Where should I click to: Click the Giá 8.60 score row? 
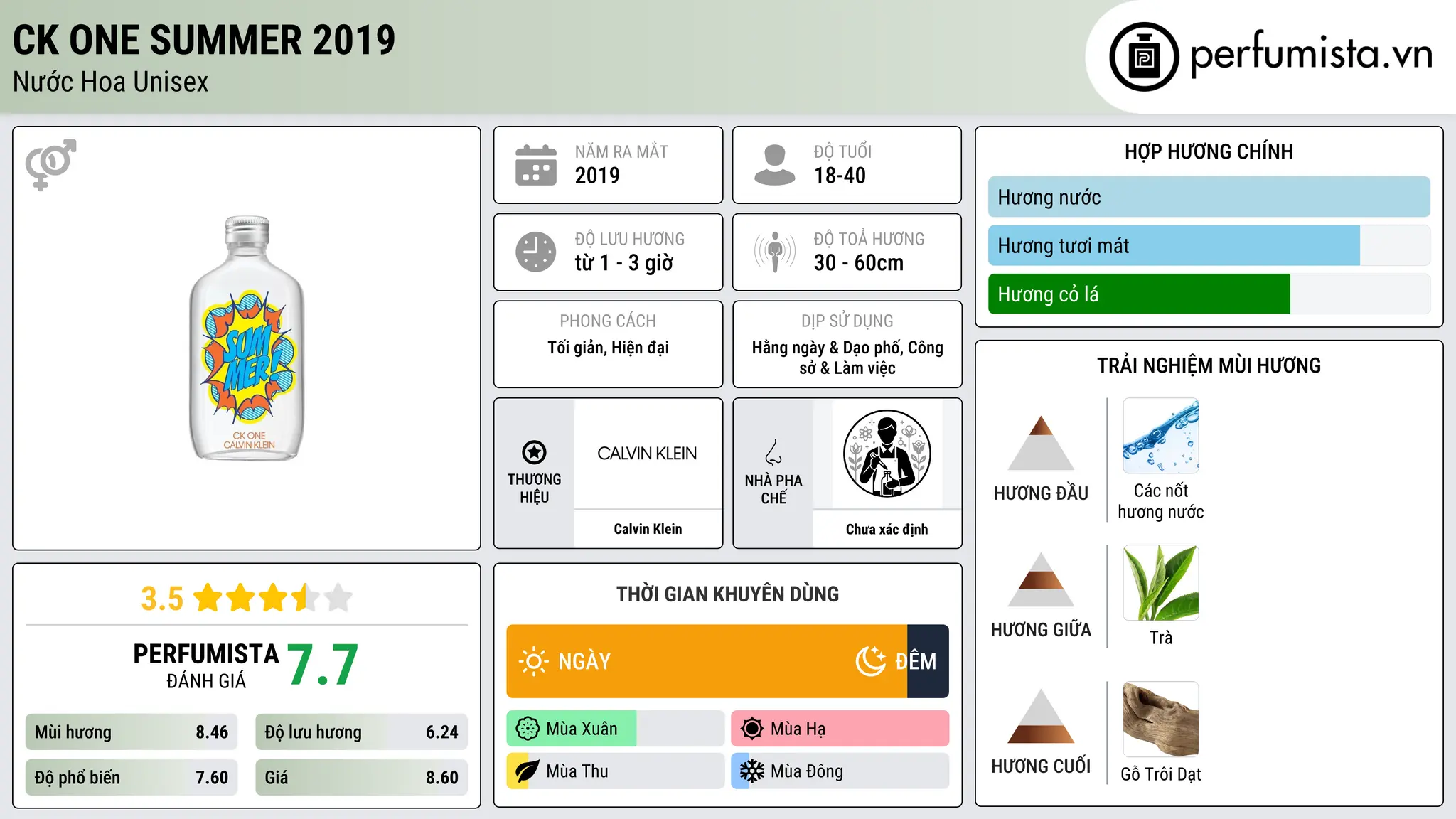[361, 778]
